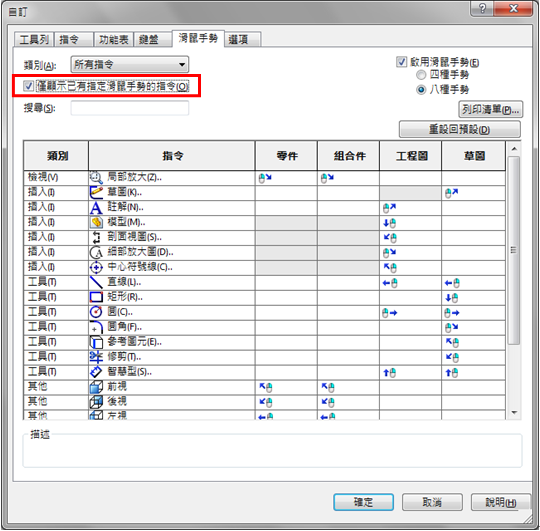Click into the 搜尋 search field
540x531 pixels.
point(129,108)
